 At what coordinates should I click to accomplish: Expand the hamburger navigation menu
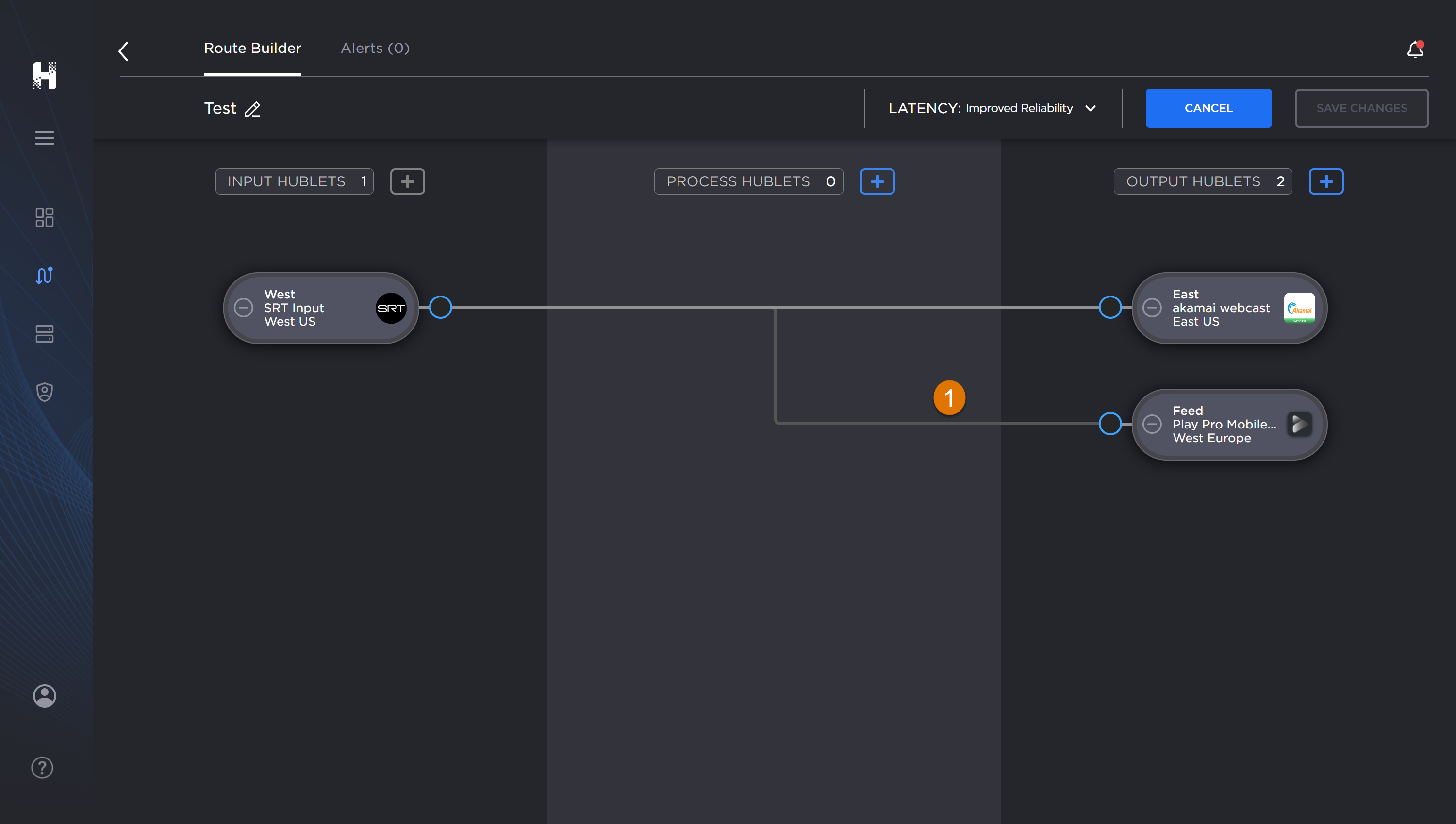44,137
